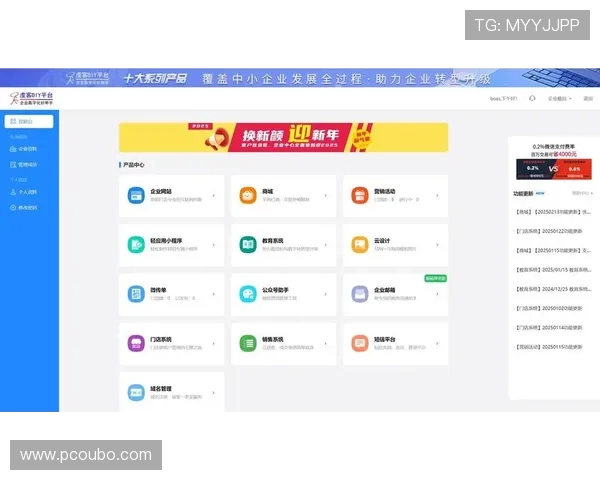Open the 公众号助手 chat icon

248,294
